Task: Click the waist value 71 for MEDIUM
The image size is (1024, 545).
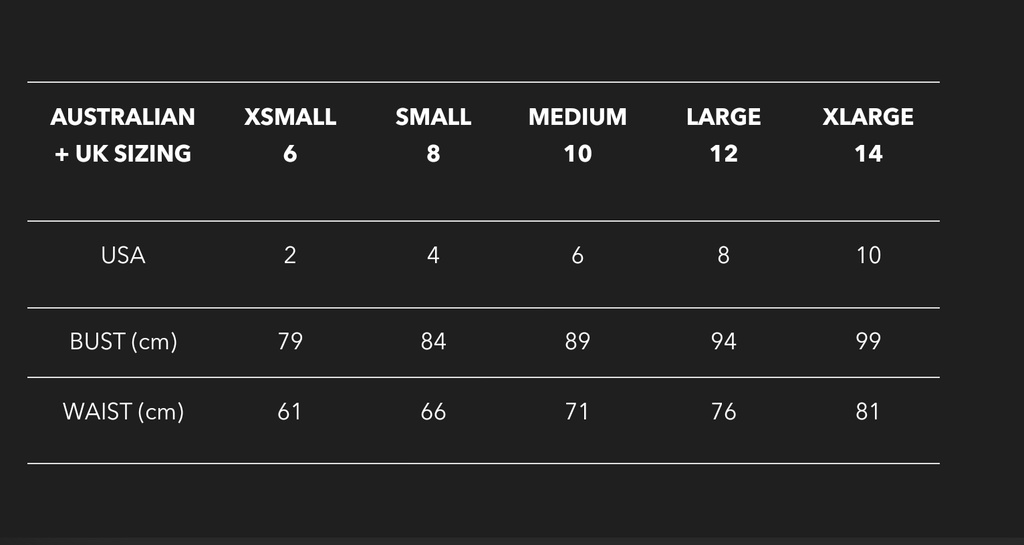Action: click(577, 411)
